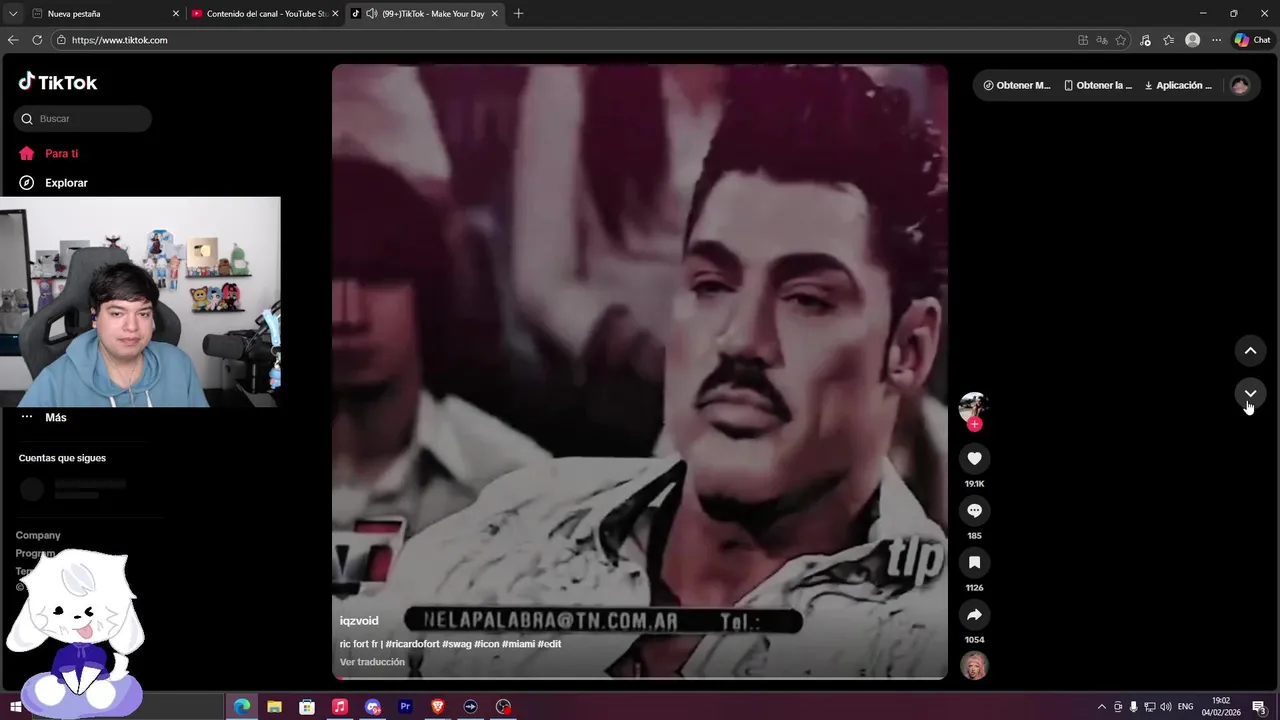This screenshot has height=720, width=1280.
Task: Open iqzvoid's avatar beside the video
Action: (x=973, y=407)
